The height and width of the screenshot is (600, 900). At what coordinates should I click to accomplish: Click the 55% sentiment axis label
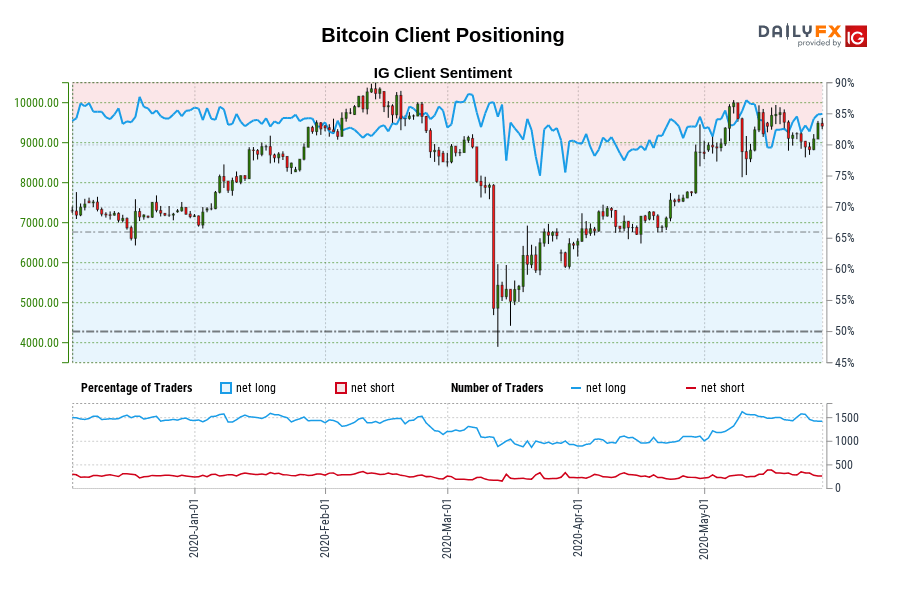[844, 300]
